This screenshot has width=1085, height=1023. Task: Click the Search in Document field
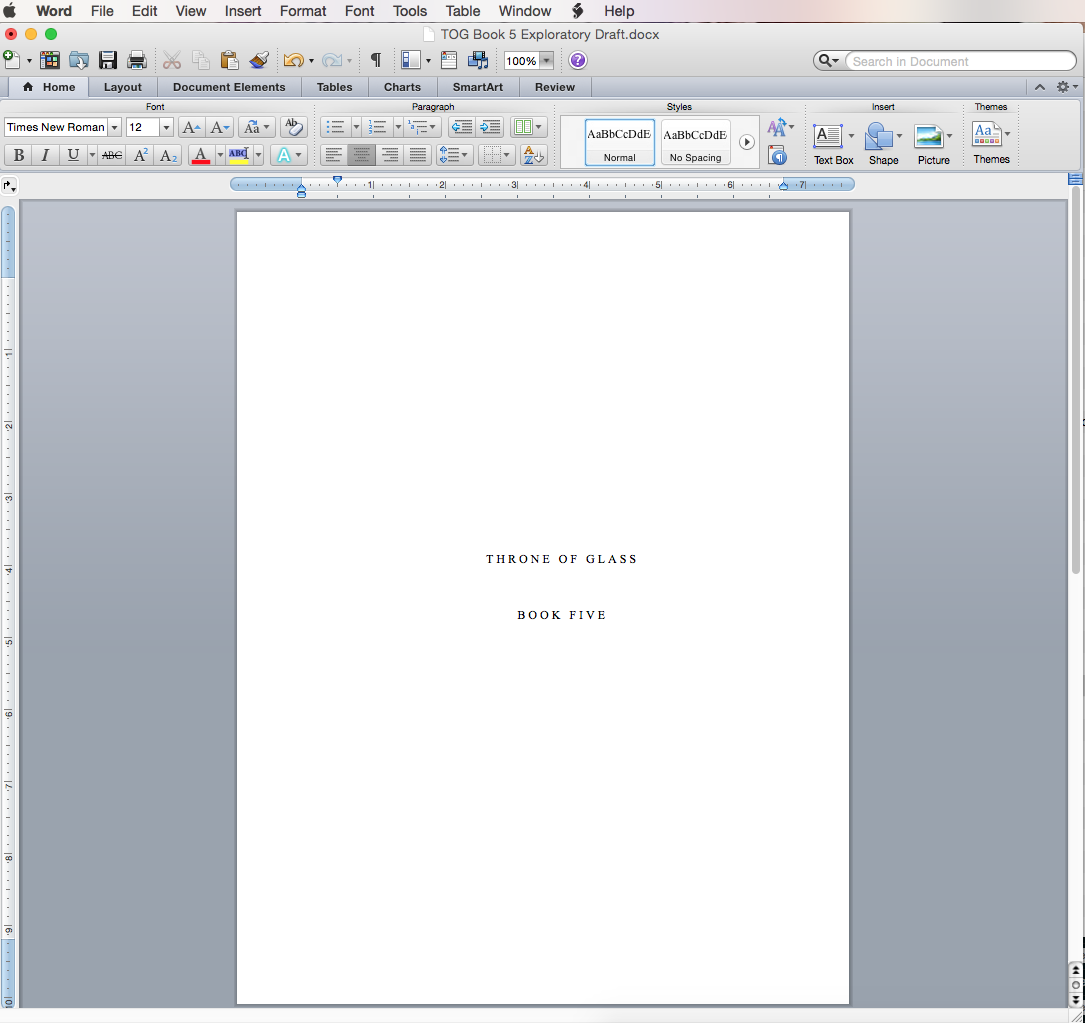(x=960, y=61)
